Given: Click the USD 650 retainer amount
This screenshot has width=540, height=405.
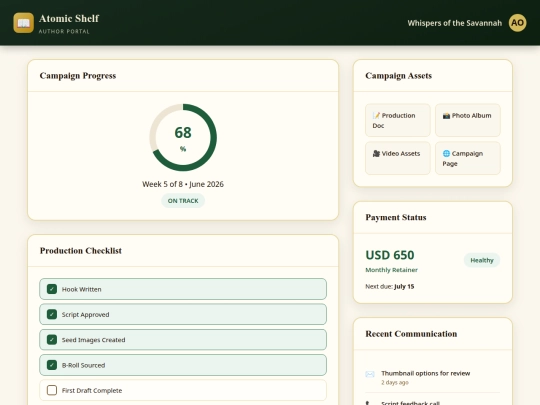Looking at the screenshot, I should point(390,255).
